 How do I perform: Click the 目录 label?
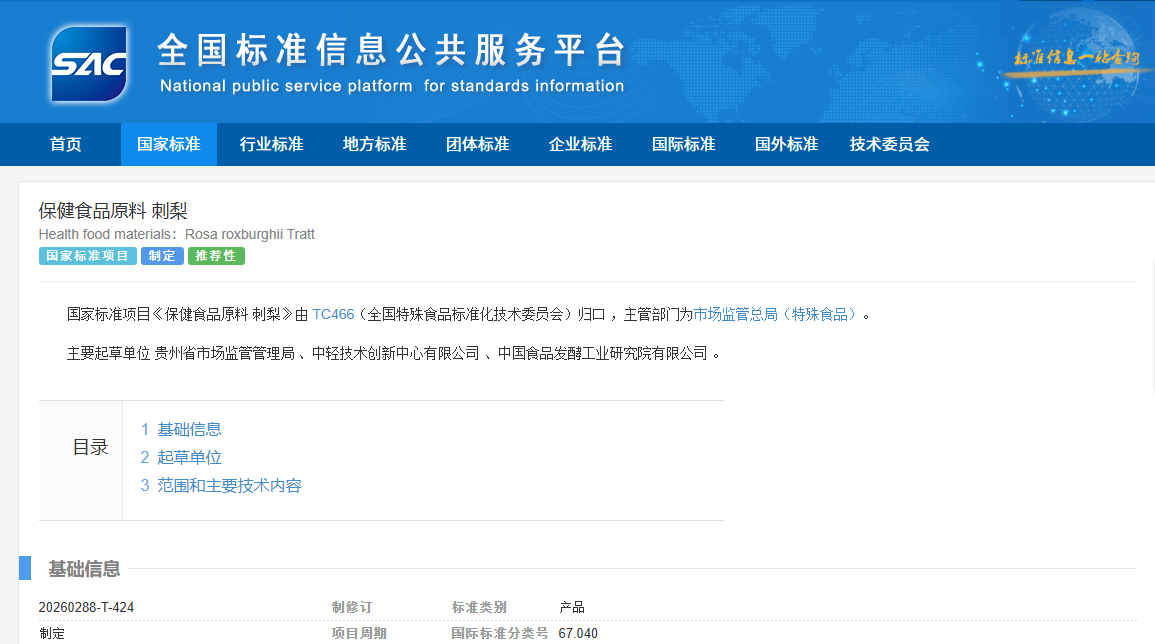click(91, 447)
